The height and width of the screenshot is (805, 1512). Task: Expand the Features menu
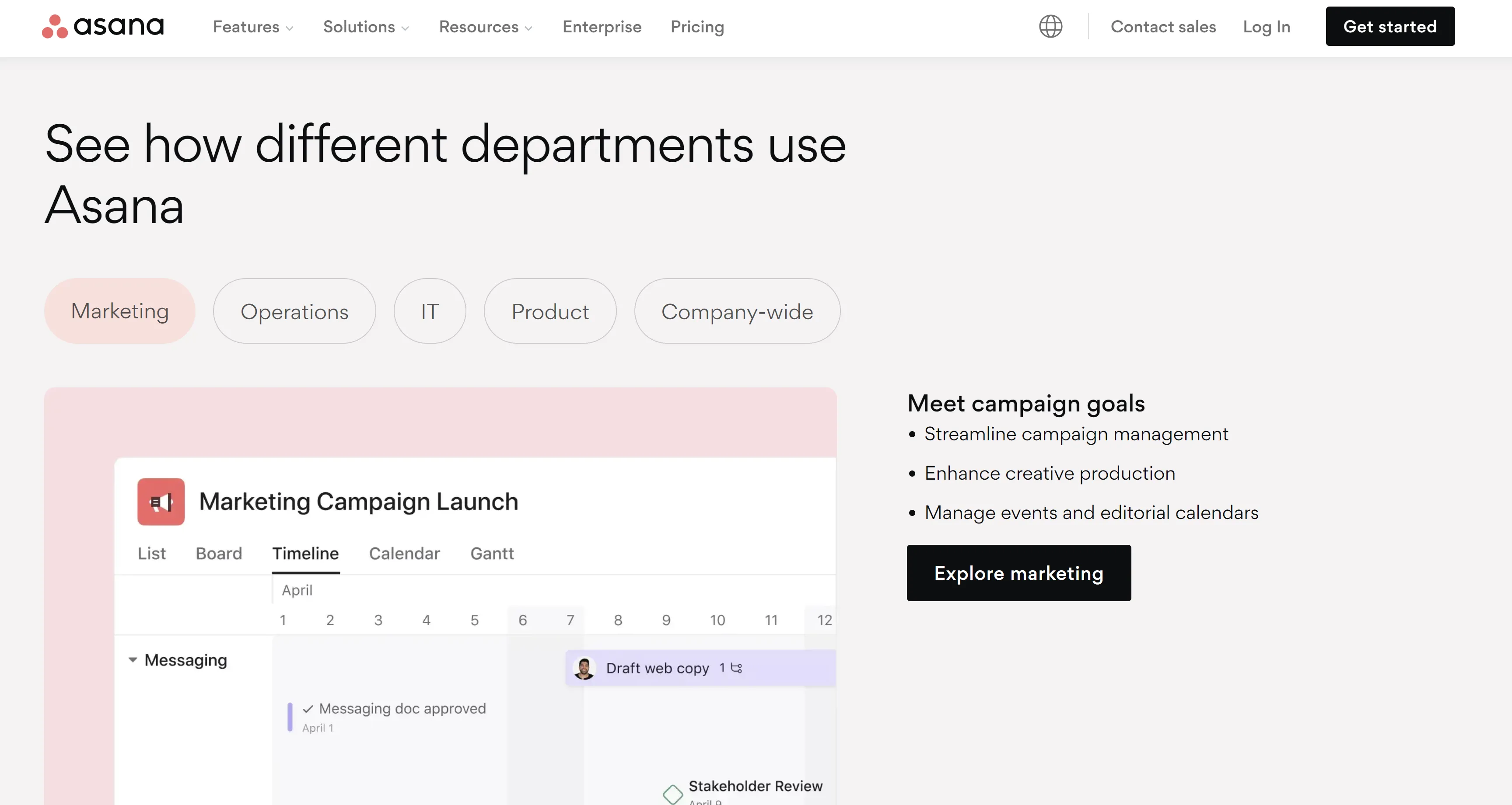pyautogui.click(x=253, y=27)
